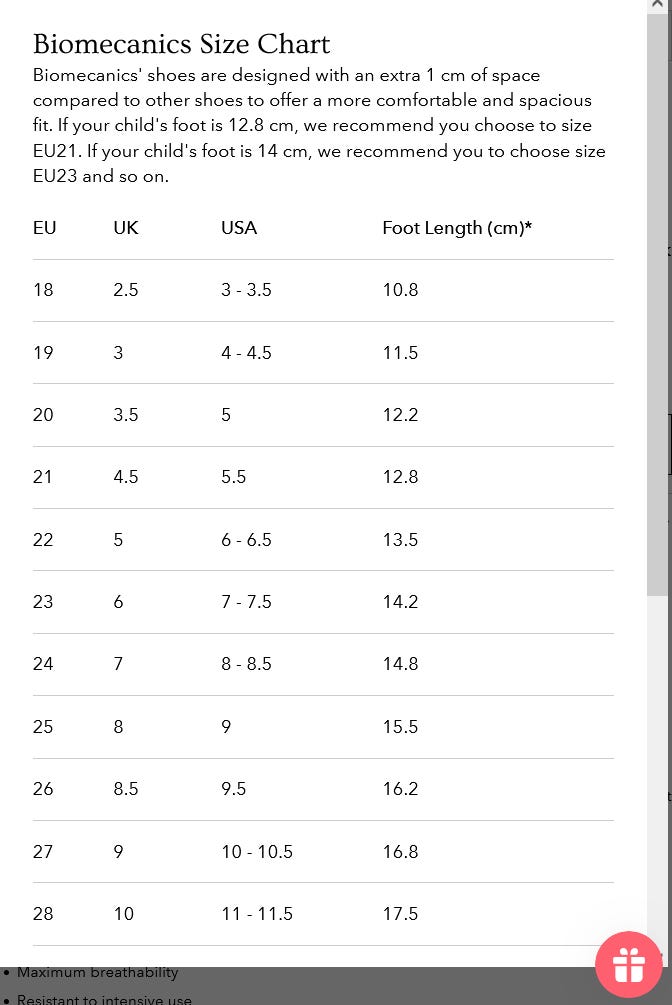Open the pink gift rewards icon
672x1005 pixels.
(x=628, y=965)
